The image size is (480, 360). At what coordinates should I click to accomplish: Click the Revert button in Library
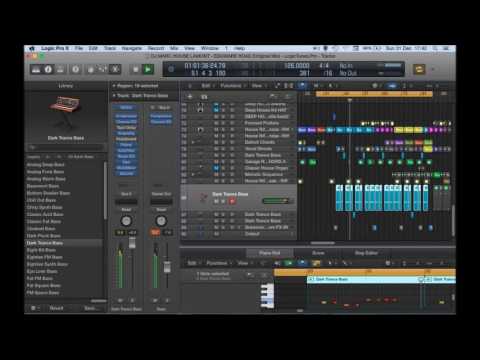[56, 308]
